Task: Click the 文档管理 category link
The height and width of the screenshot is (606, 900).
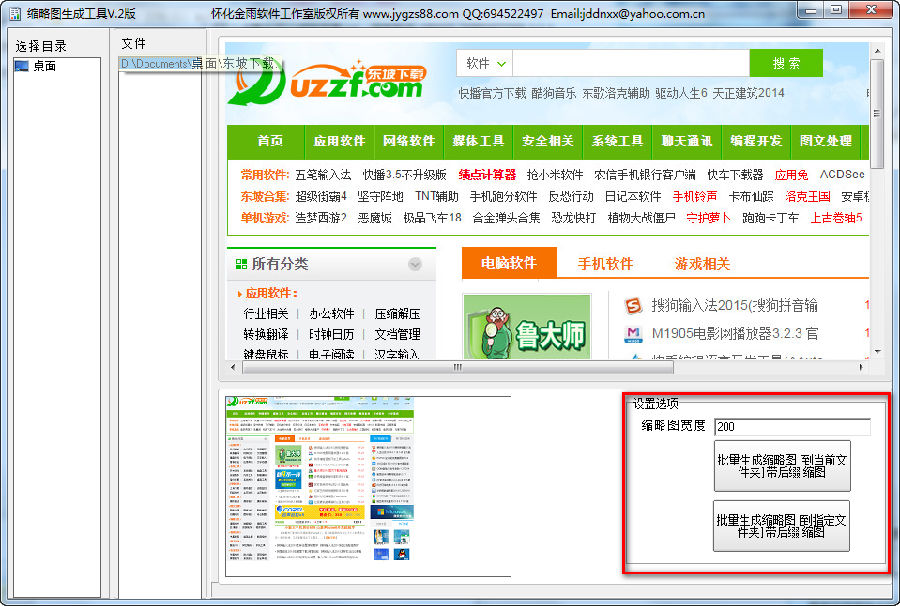Action: point(397,335)
